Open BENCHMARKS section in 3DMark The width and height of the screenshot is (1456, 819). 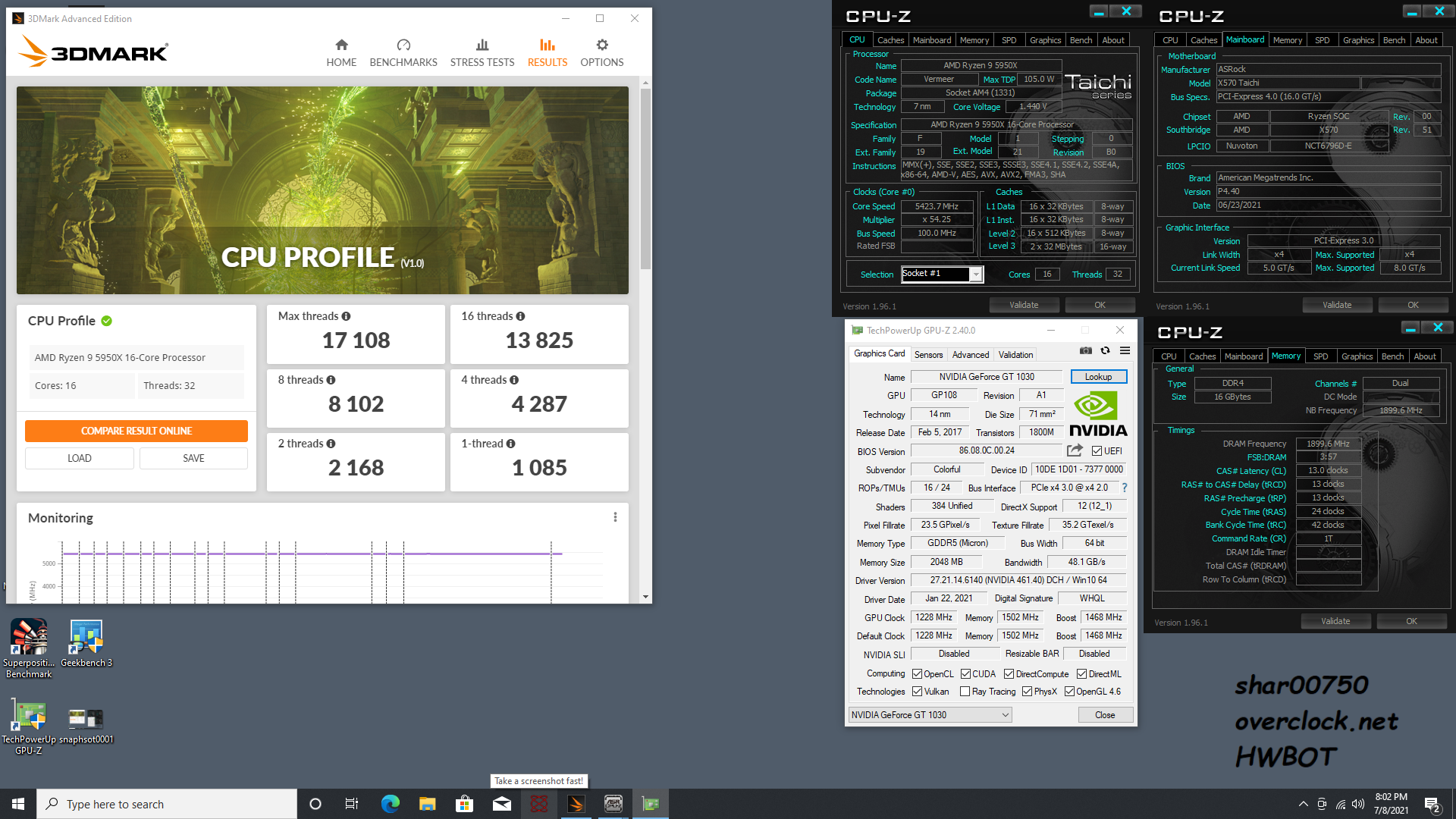(403, 53)
